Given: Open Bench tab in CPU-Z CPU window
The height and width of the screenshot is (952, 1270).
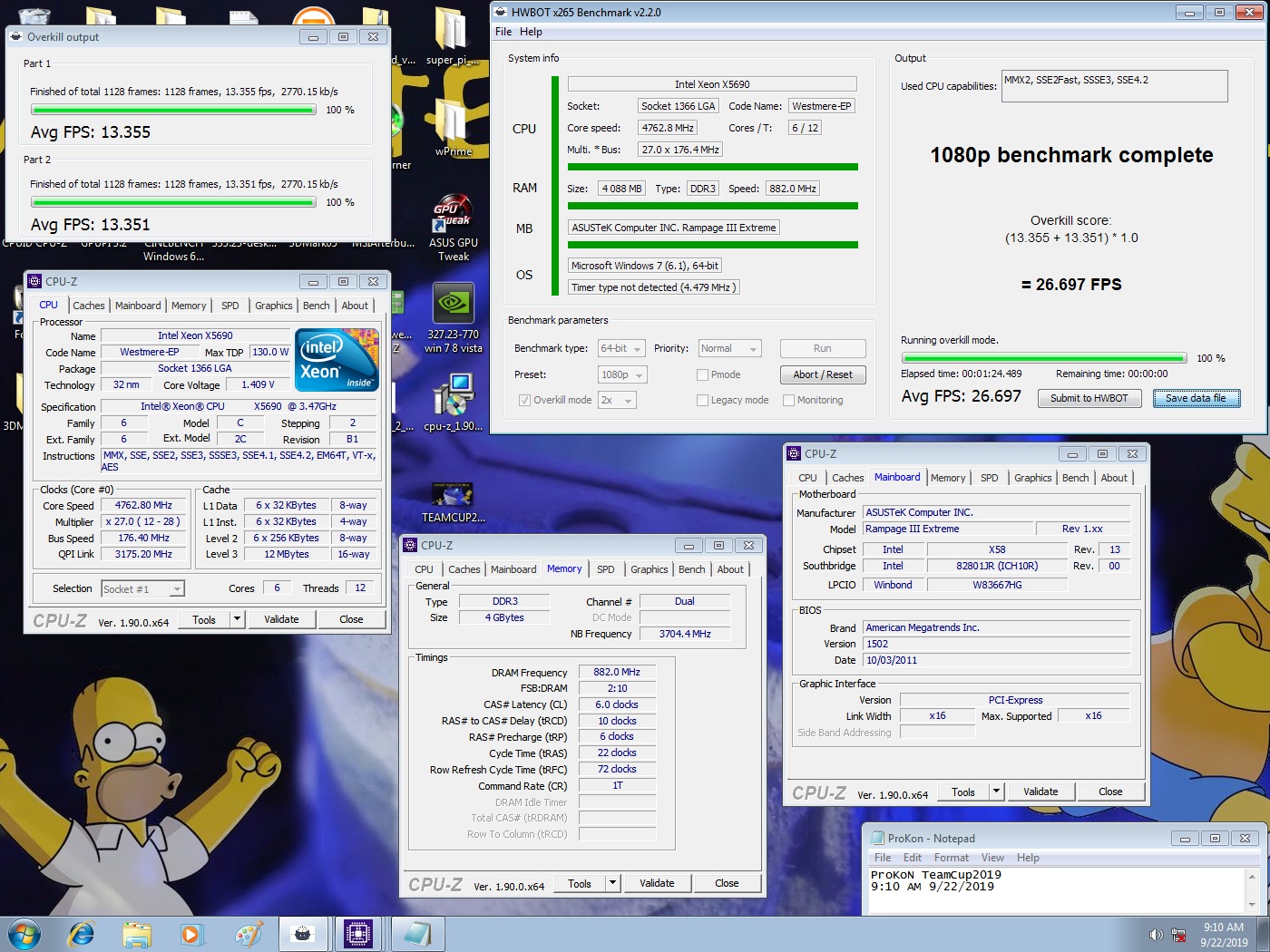Looking at the screenshot, I should point(317,306).
